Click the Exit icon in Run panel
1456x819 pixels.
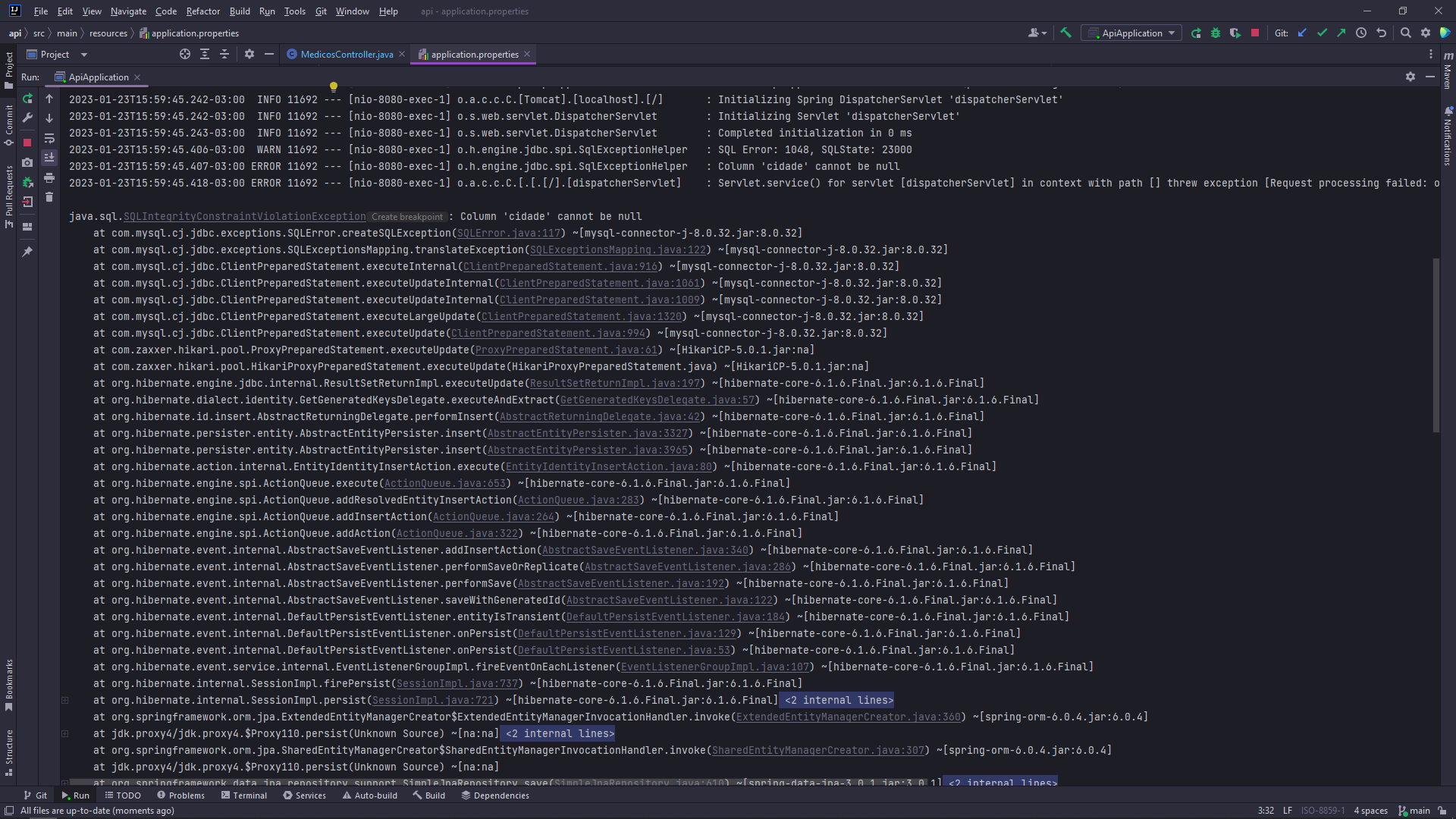click(x=27, y=202)
